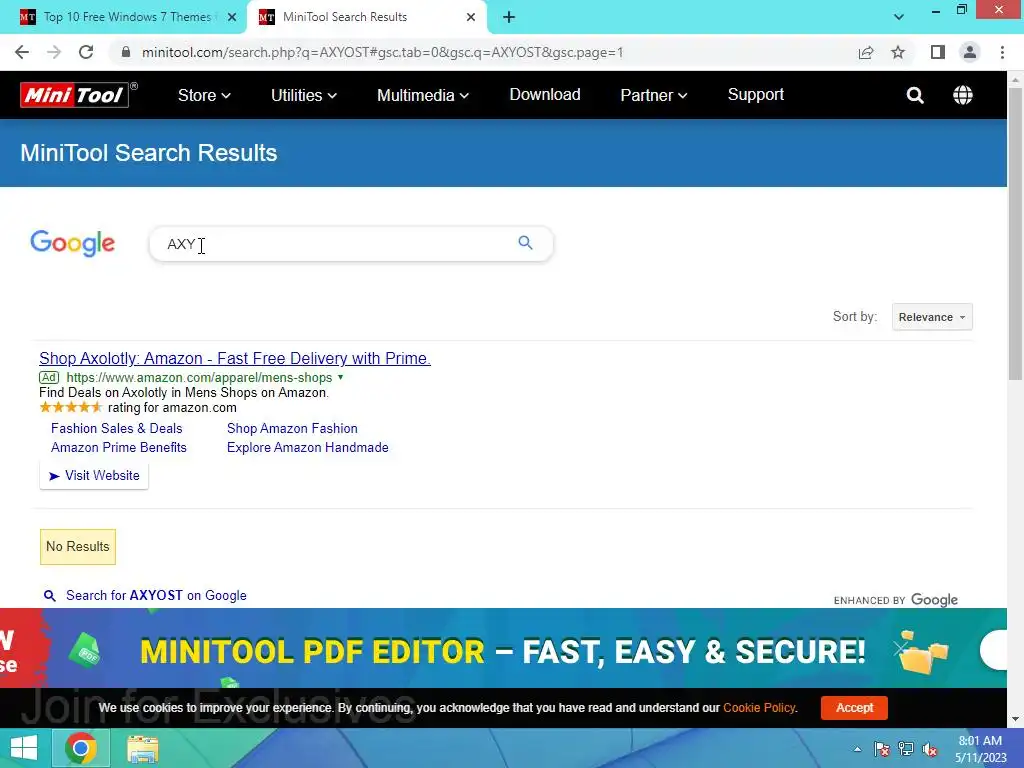Expand the ad URL green arrow
Image resolution: width=1024 pixels, height=768 pixels.
point(340,377)
